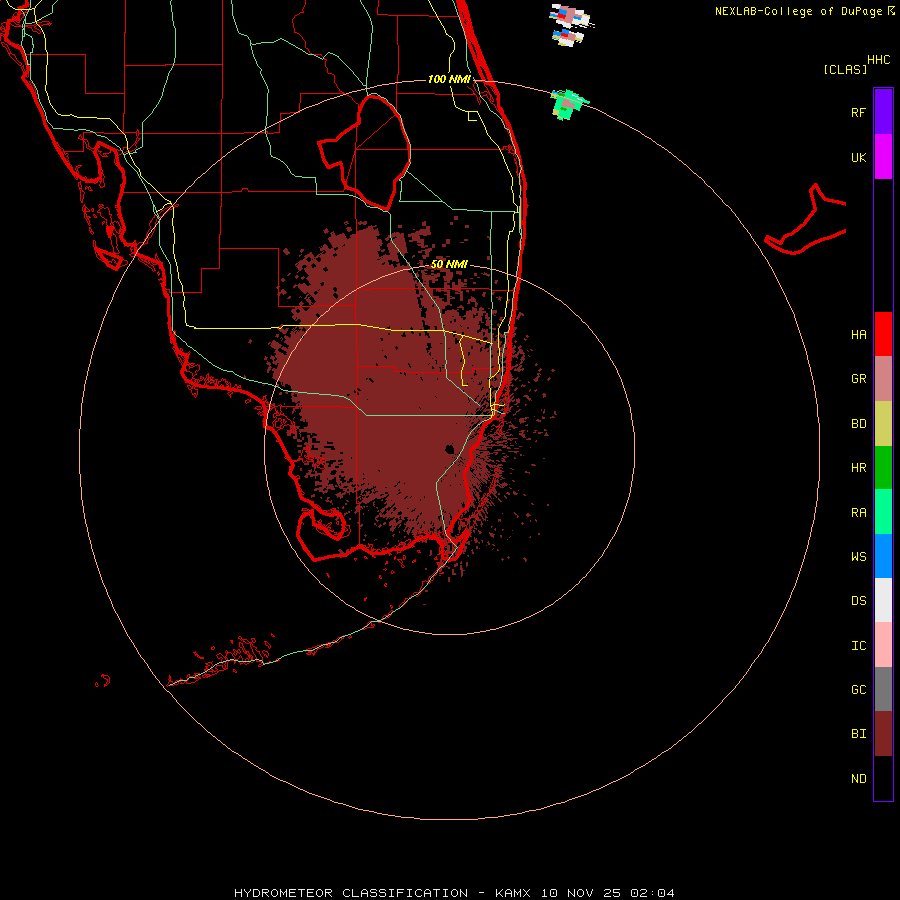The image size is (900, 900).
Task: Click the UK magenta legend swatch
Action: coord(883,157)
